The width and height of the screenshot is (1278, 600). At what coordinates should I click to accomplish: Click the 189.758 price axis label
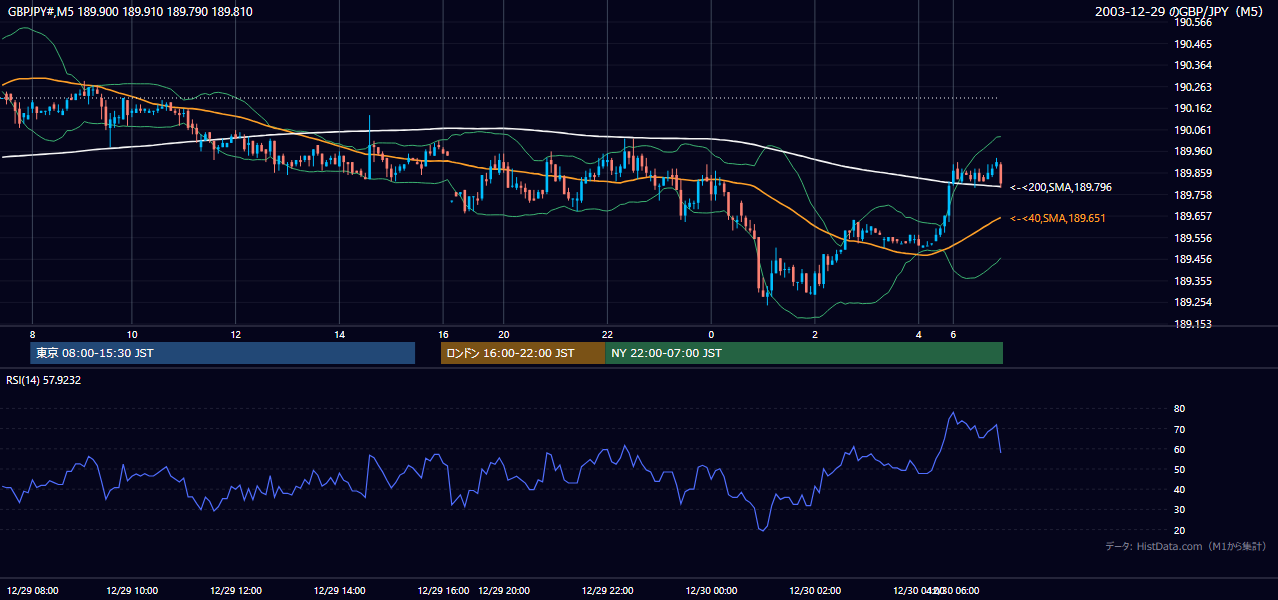(x=1193, y=195)
